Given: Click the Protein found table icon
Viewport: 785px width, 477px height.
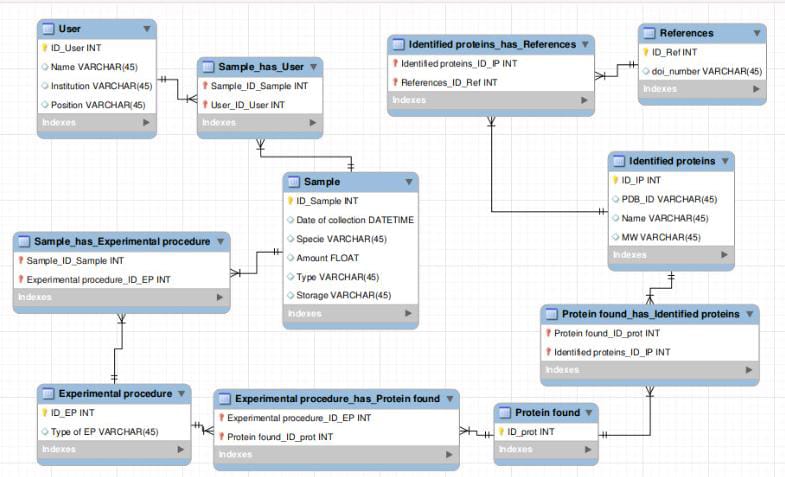Looking at the screenshot, I should coord(505,413).
